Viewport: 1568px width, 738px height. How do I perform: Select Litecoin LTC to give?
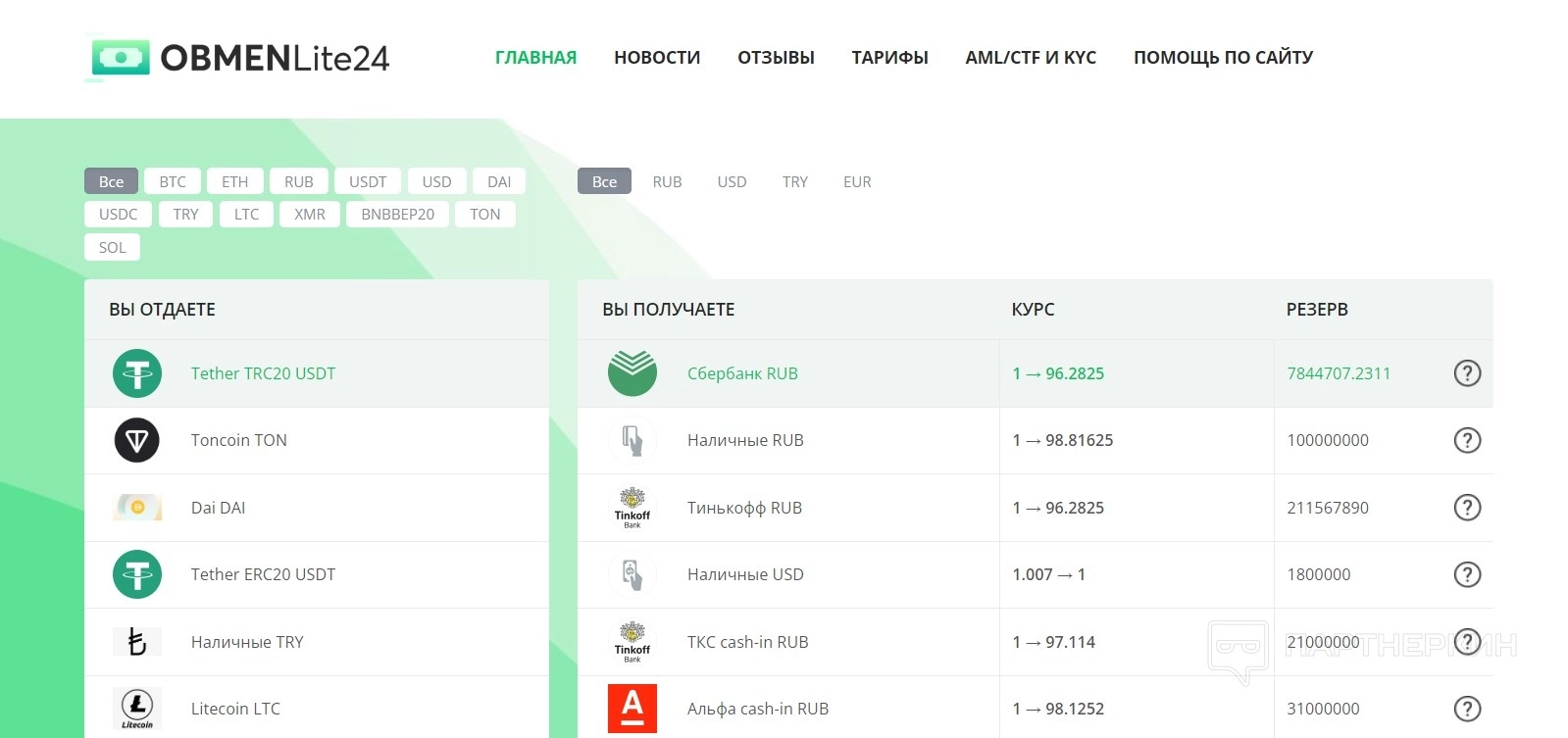pos(317,708)
